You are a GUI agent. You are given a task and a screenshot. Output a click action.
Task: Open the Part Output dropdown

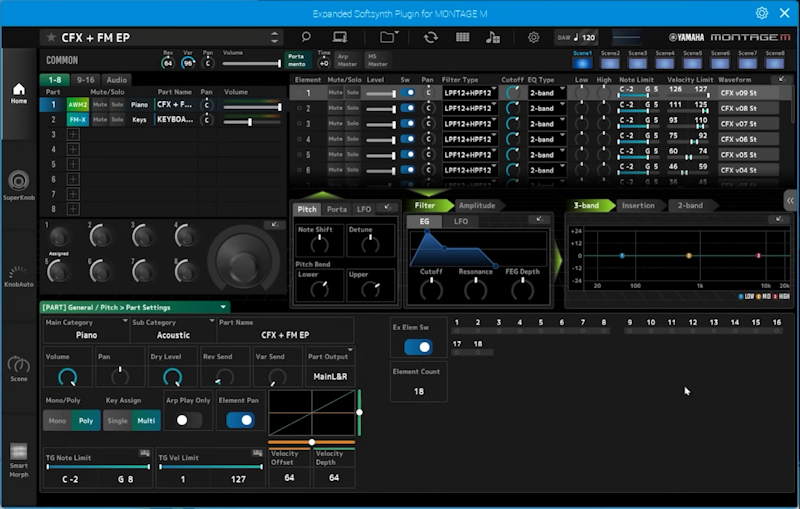pos(330,367)
